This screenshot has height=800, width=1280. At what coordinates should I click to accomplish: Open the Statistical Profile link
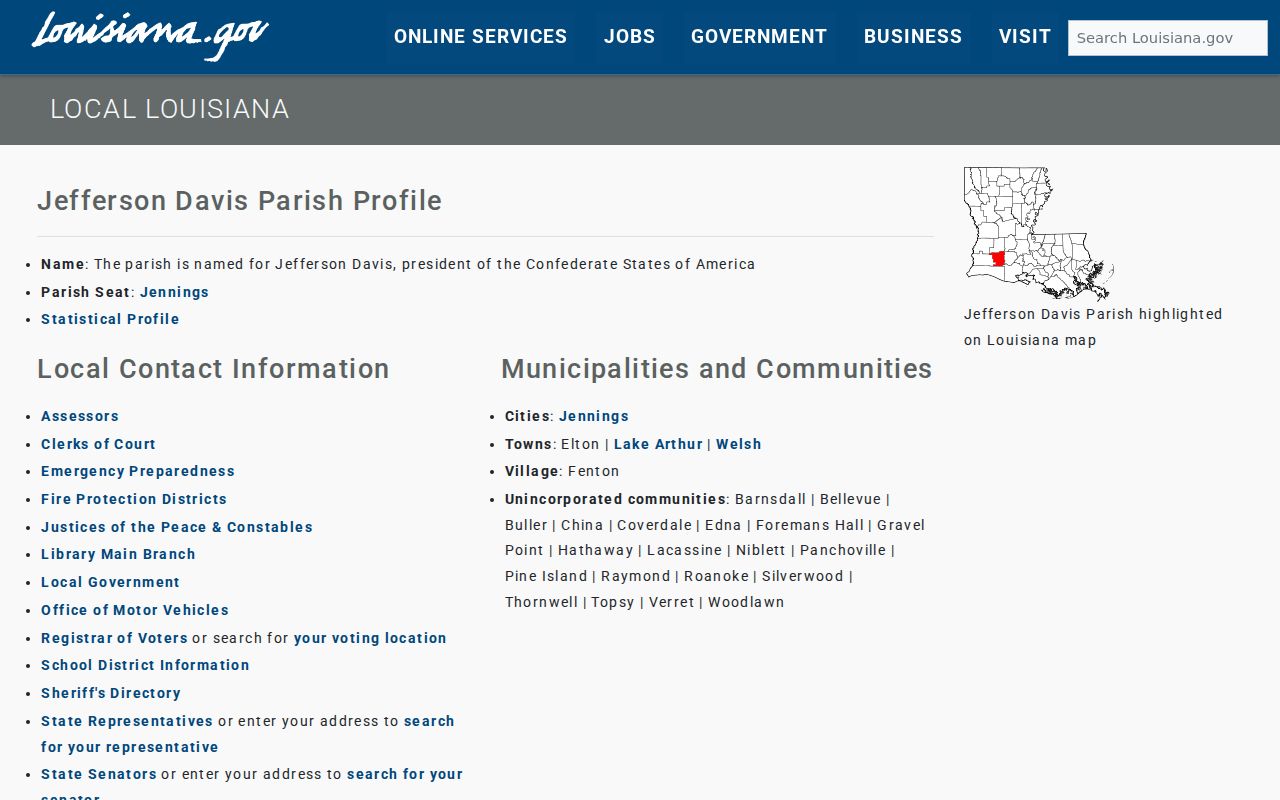pos(110,319)
